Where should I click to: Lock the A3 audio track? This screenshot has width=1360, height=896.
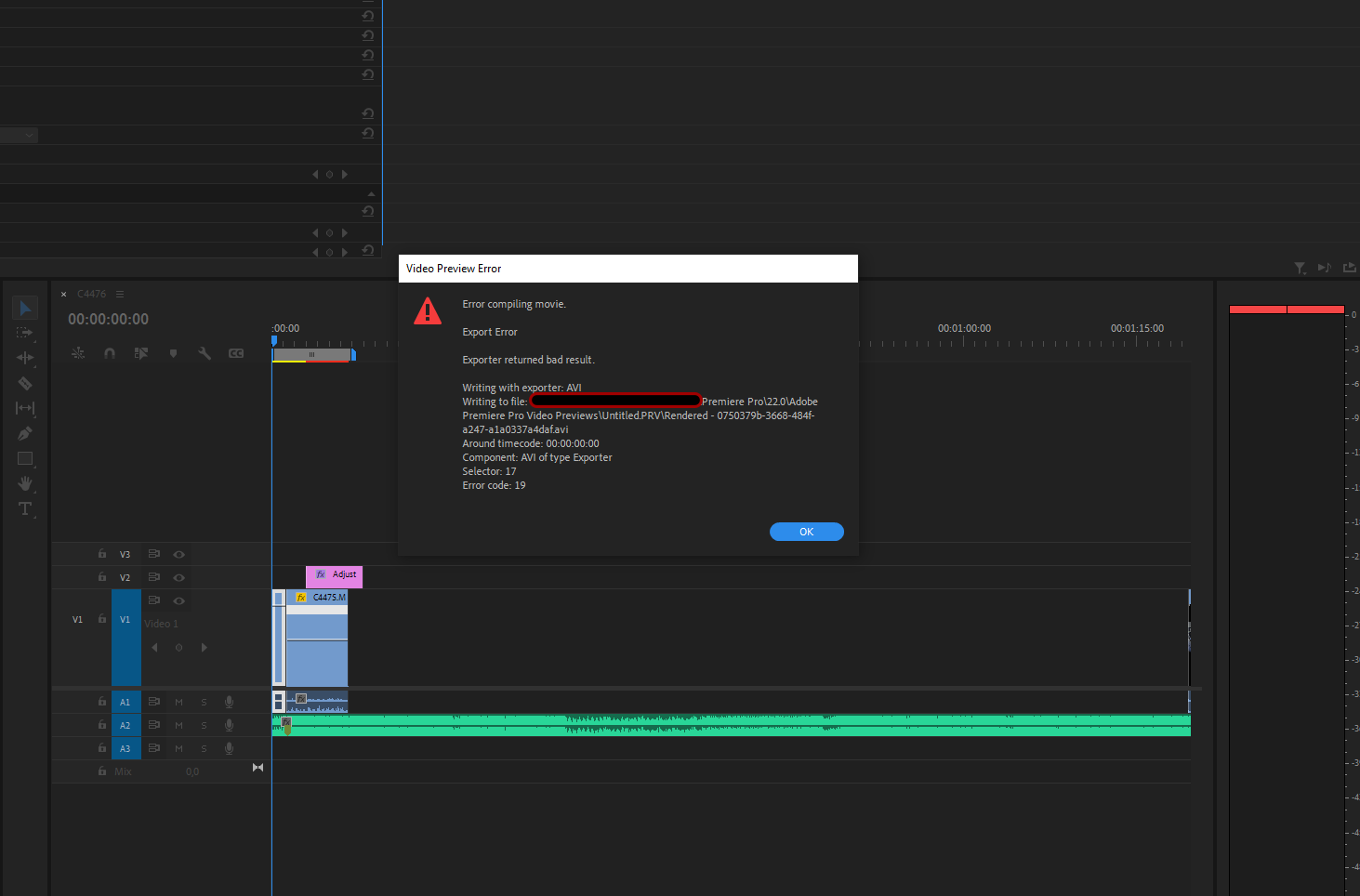(101, 747)
